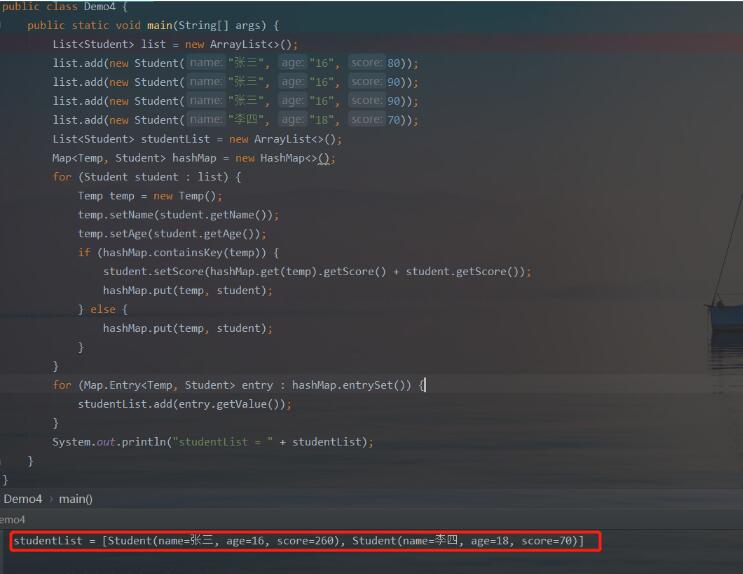
Task: Click the List<Student> list declaration line
Action: pyautogui.click(x=175, y=44)
